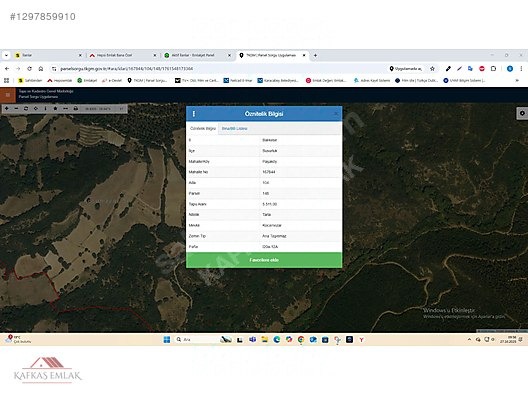Go back in the browser
Screen dimensions: 528x396
[7, 69]
